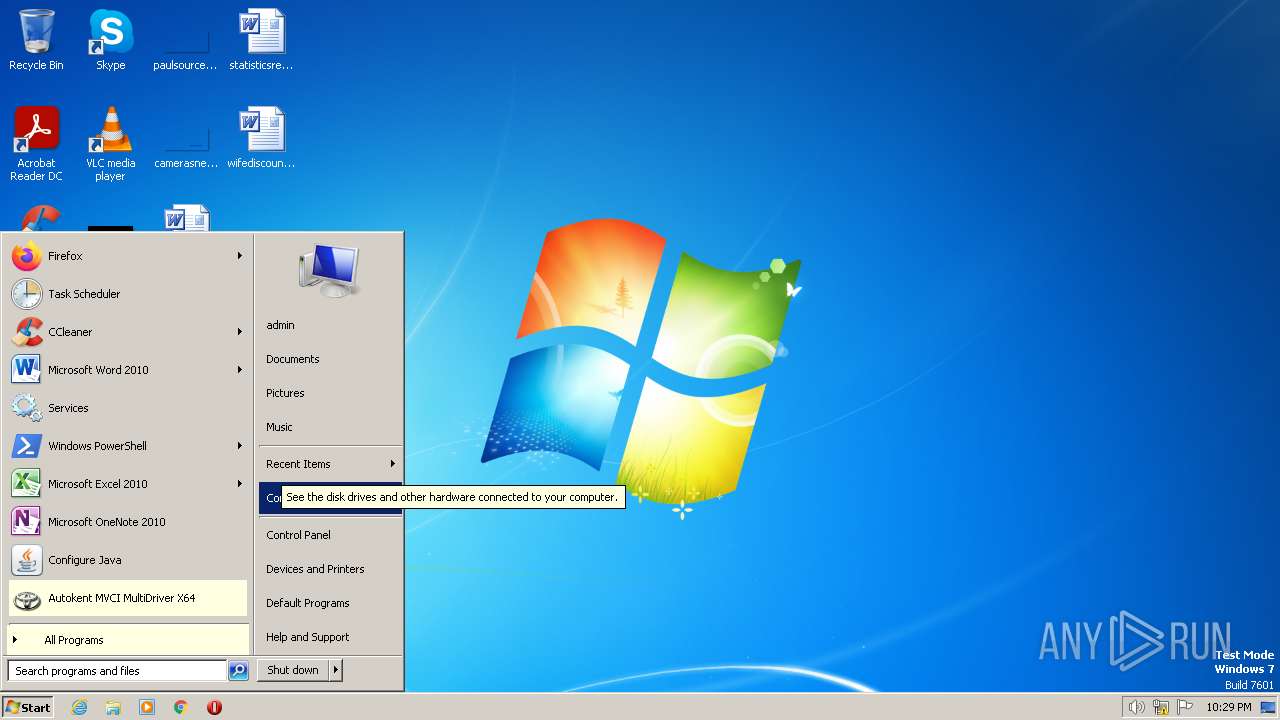This screenshot has width=1280, height=720.
Task: Click the red Opera icon on taskbar
Action: tap(214, 707)
